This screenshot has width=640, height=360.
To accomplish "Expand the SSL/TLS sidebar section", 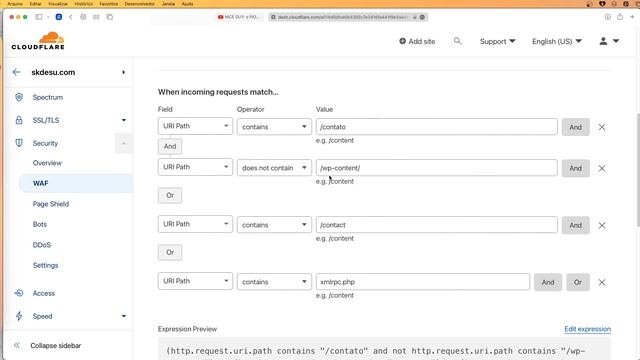I will [x=124, y=120].
